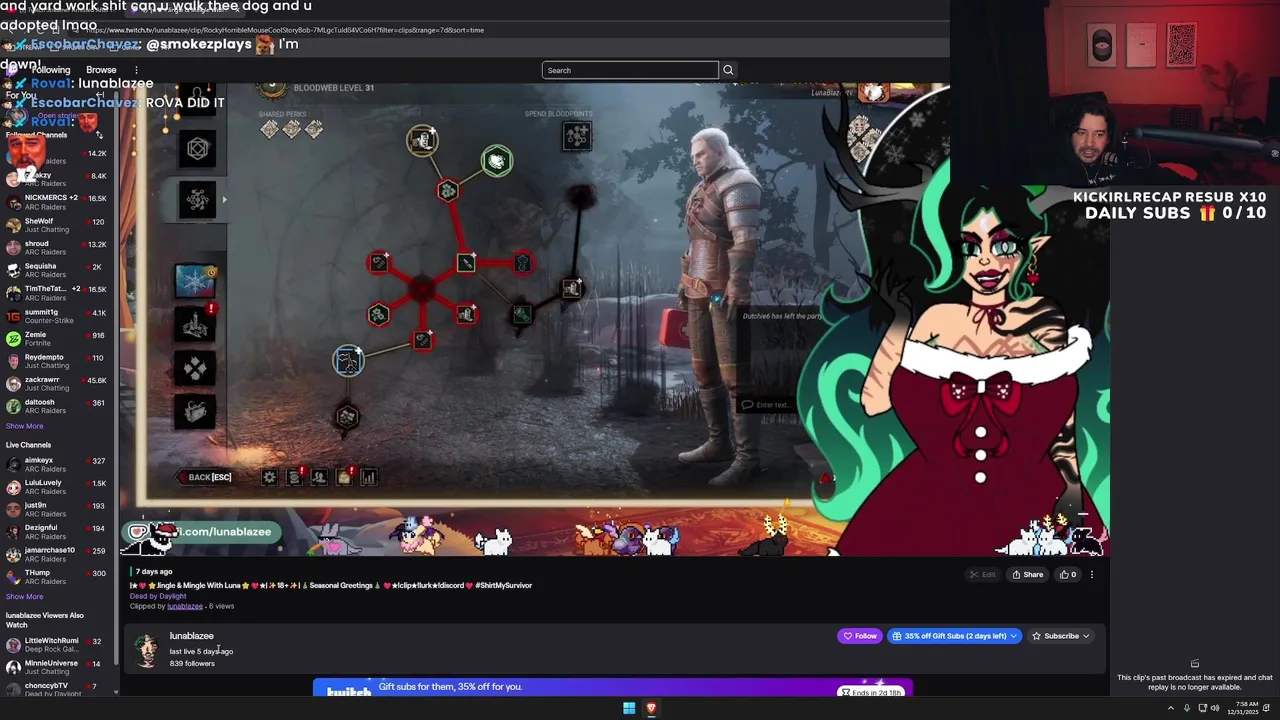Open Zemie's green avatar icon
This screenshot has width=1280, height=720.
(x=13, y=339)
